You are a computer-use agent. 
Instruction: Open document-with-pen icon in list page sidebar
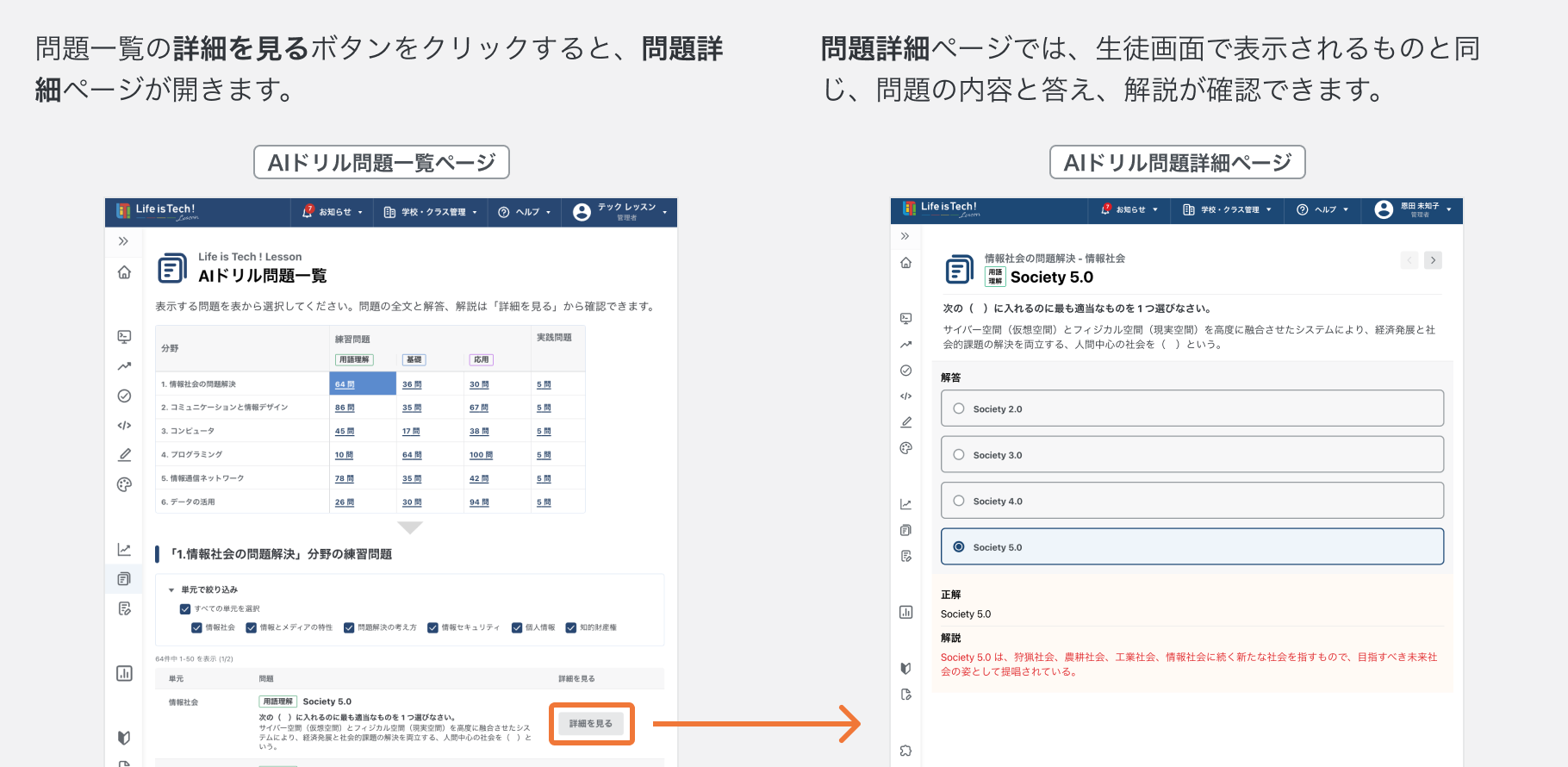124,608
